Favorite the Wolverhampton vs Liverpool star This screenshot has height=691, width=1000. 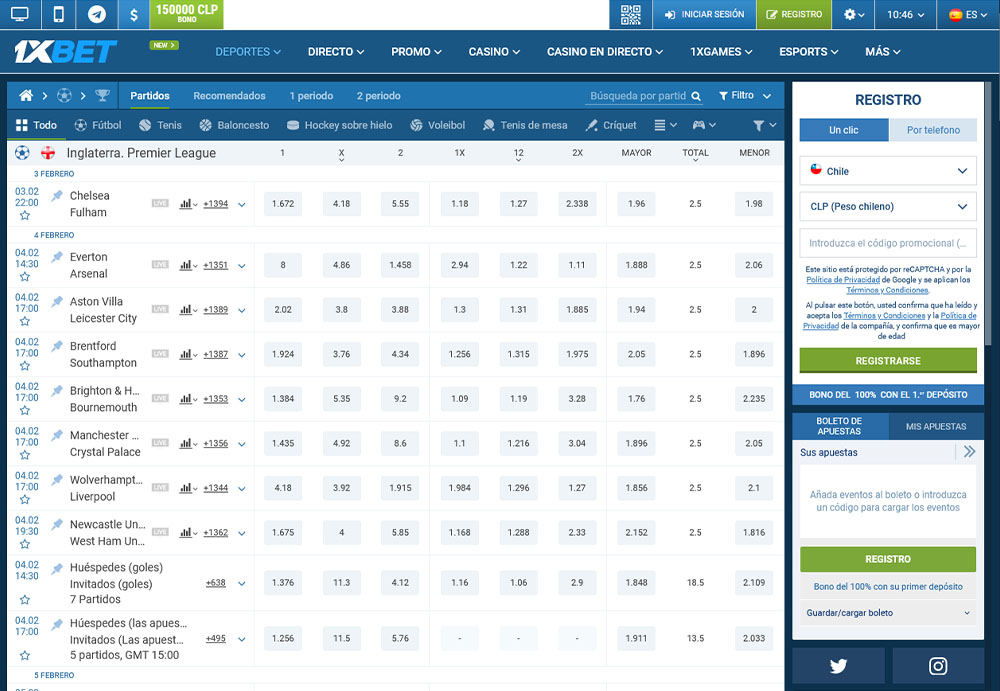tap(25, 500)
